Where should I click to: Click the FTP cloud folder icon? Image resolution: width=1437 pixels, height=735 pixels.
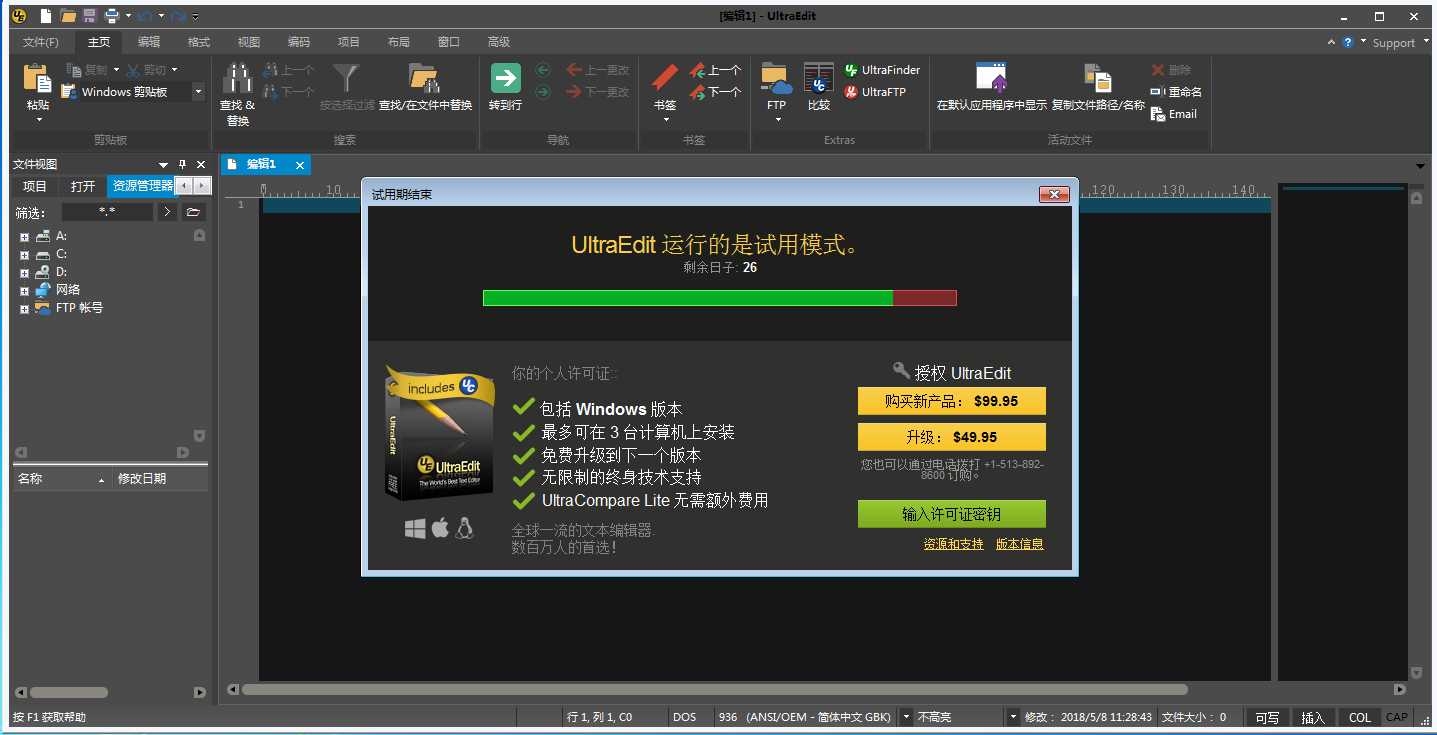(776, 78)
